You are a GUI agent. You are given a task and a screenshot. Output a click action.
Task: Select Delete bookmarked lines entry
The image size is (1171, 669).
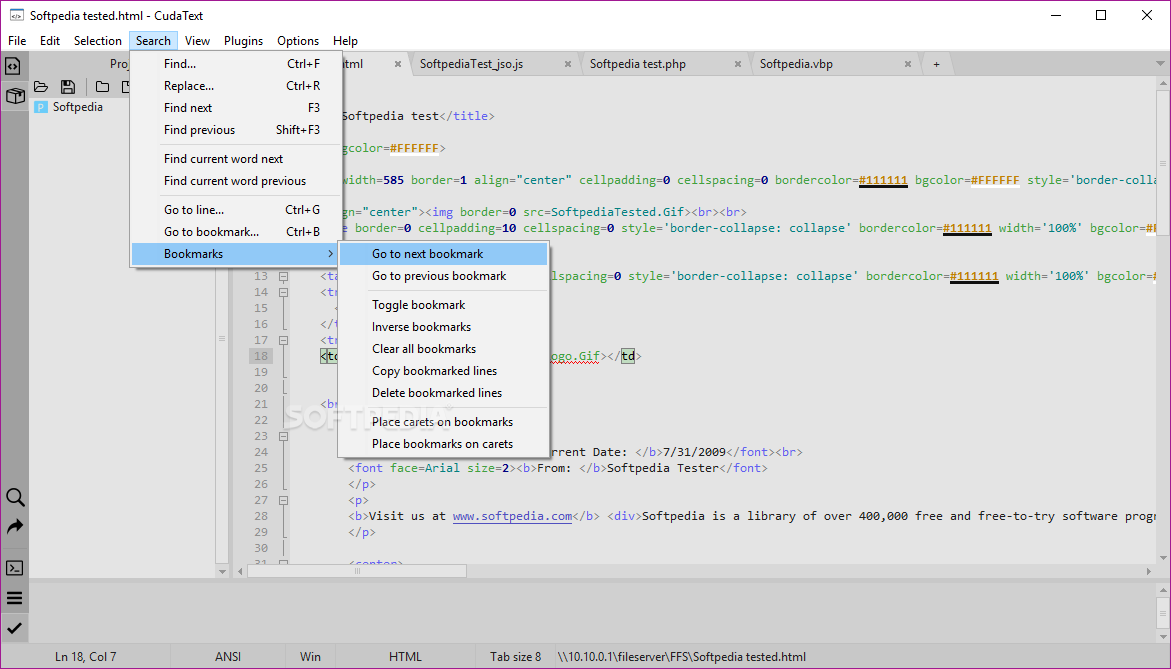(444, 393)
